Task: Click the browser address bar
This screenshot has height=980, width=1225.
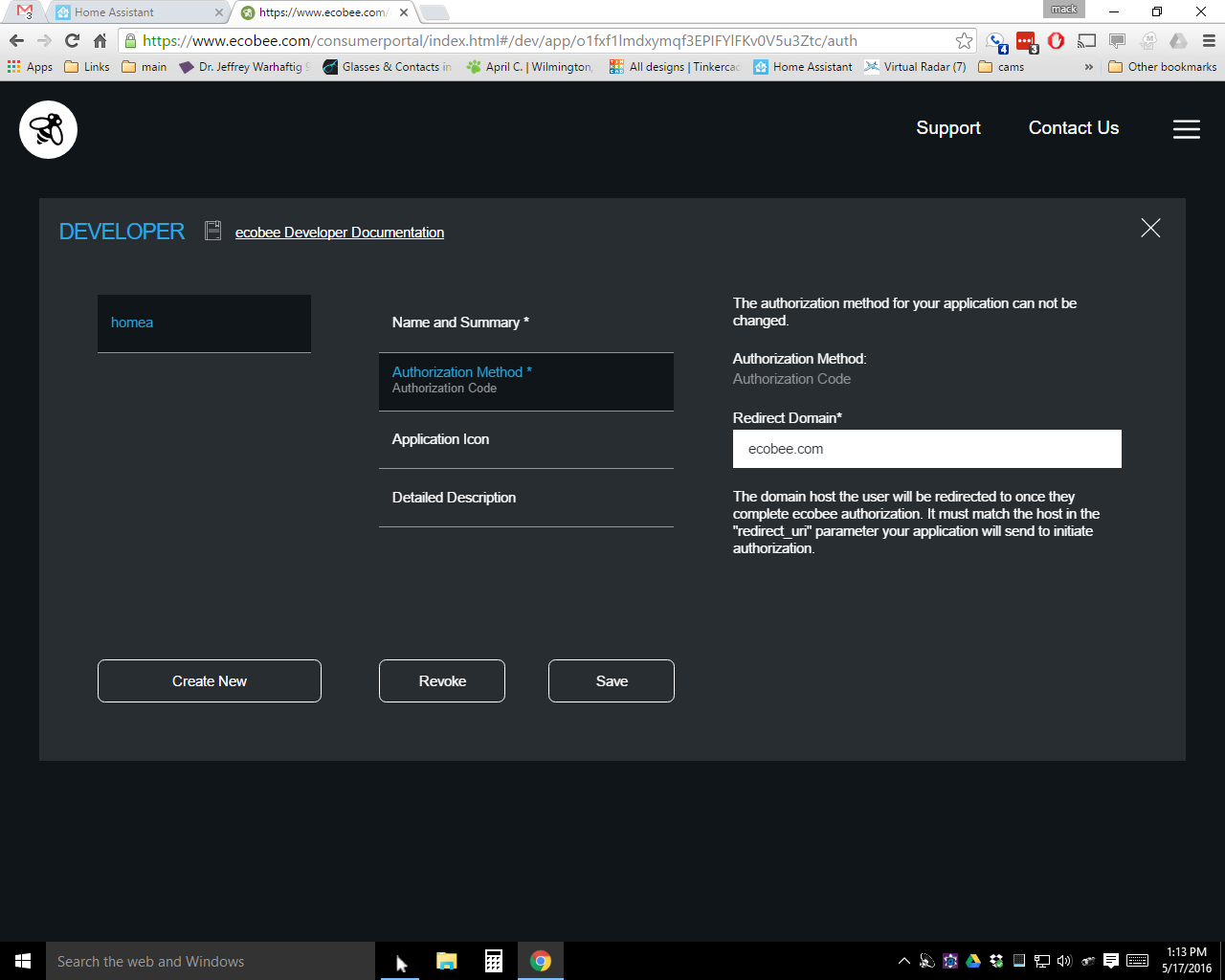Action: [546, 40]
